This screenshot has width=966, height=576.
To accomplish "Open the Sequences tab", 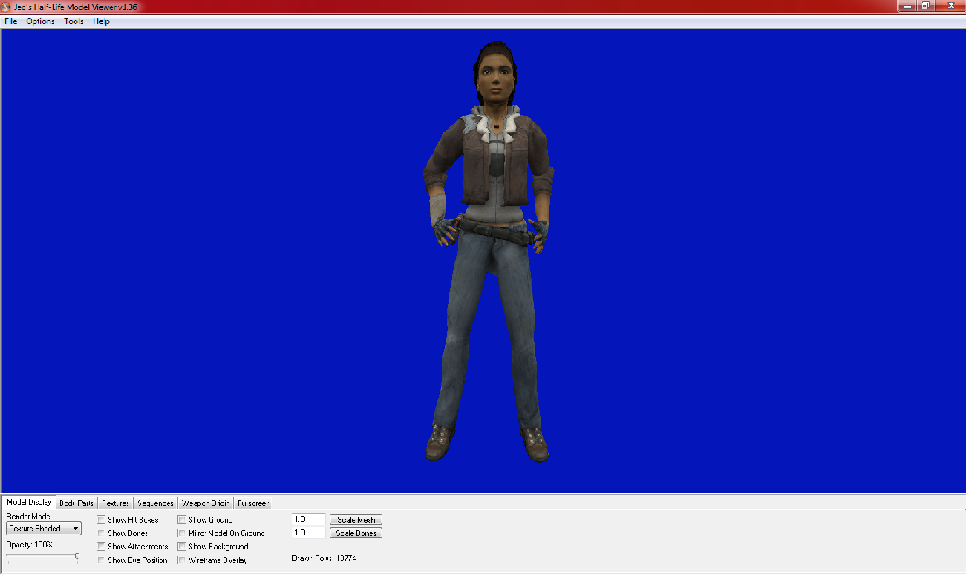I will click(155, 502).
